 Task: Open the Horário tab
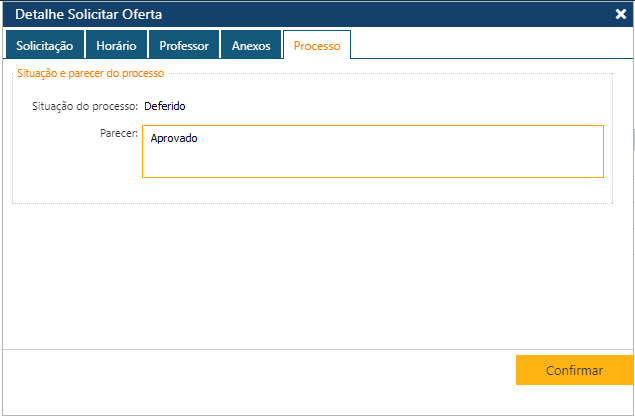point(116,46)
